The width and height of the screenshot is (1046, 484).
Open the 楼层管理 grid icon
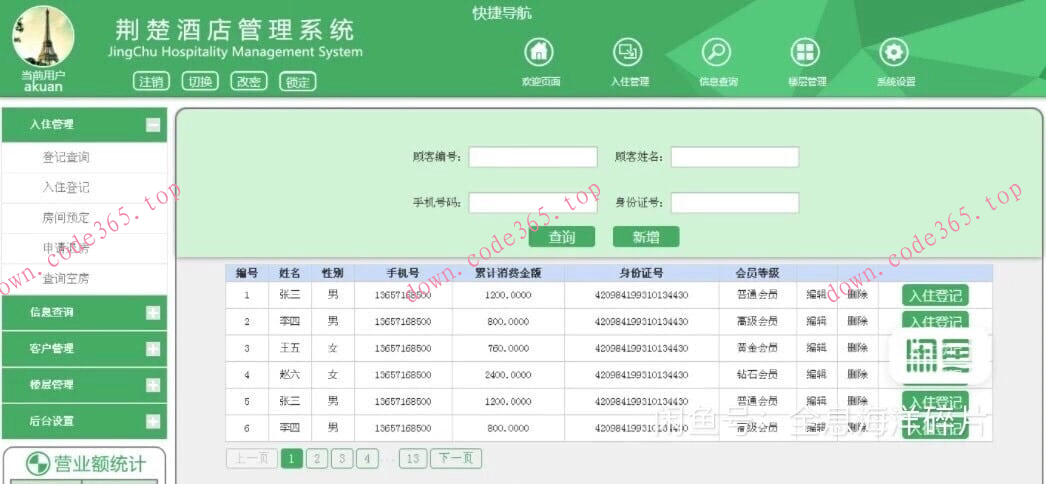806,52
